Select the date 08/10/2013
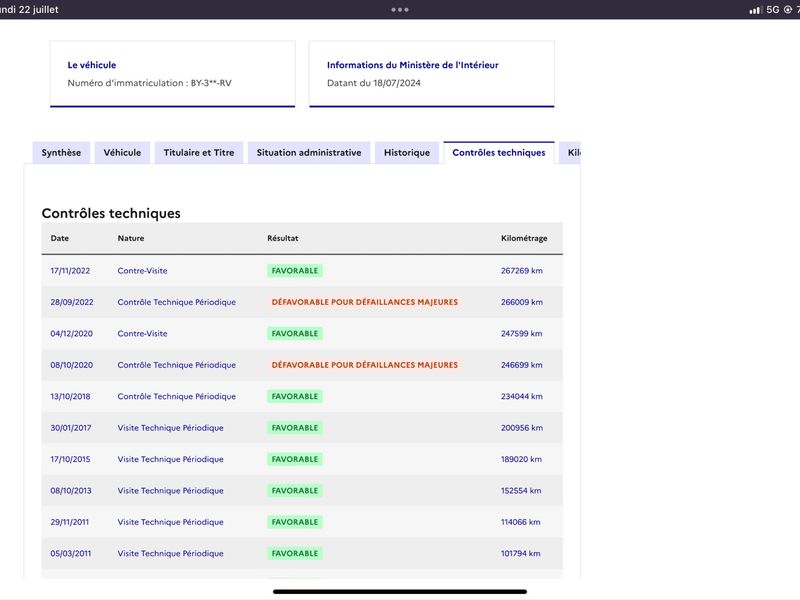Viewport: 800px width, 600px height. (x=71, y=491)
